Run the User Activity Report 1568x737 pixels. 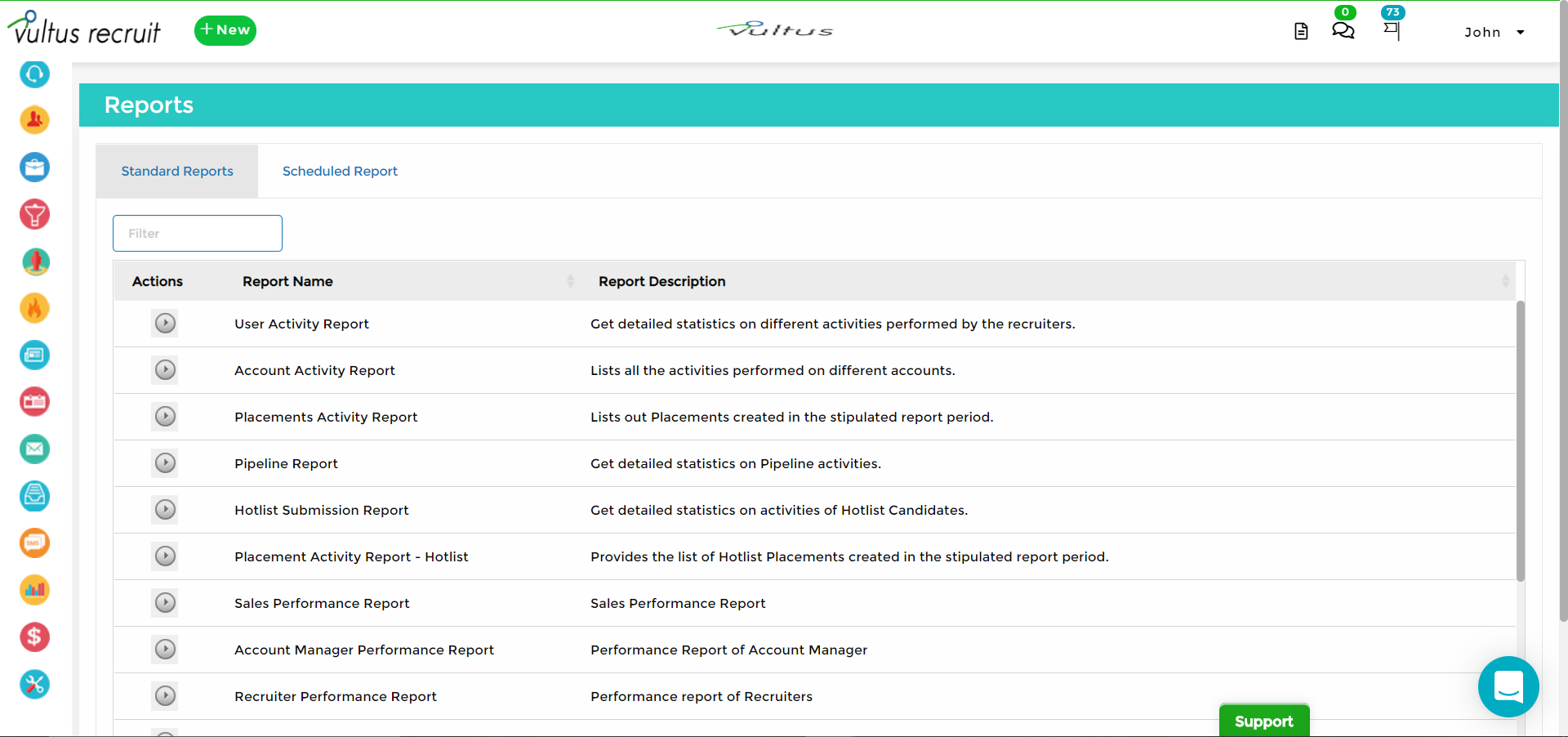pos(165,324)
